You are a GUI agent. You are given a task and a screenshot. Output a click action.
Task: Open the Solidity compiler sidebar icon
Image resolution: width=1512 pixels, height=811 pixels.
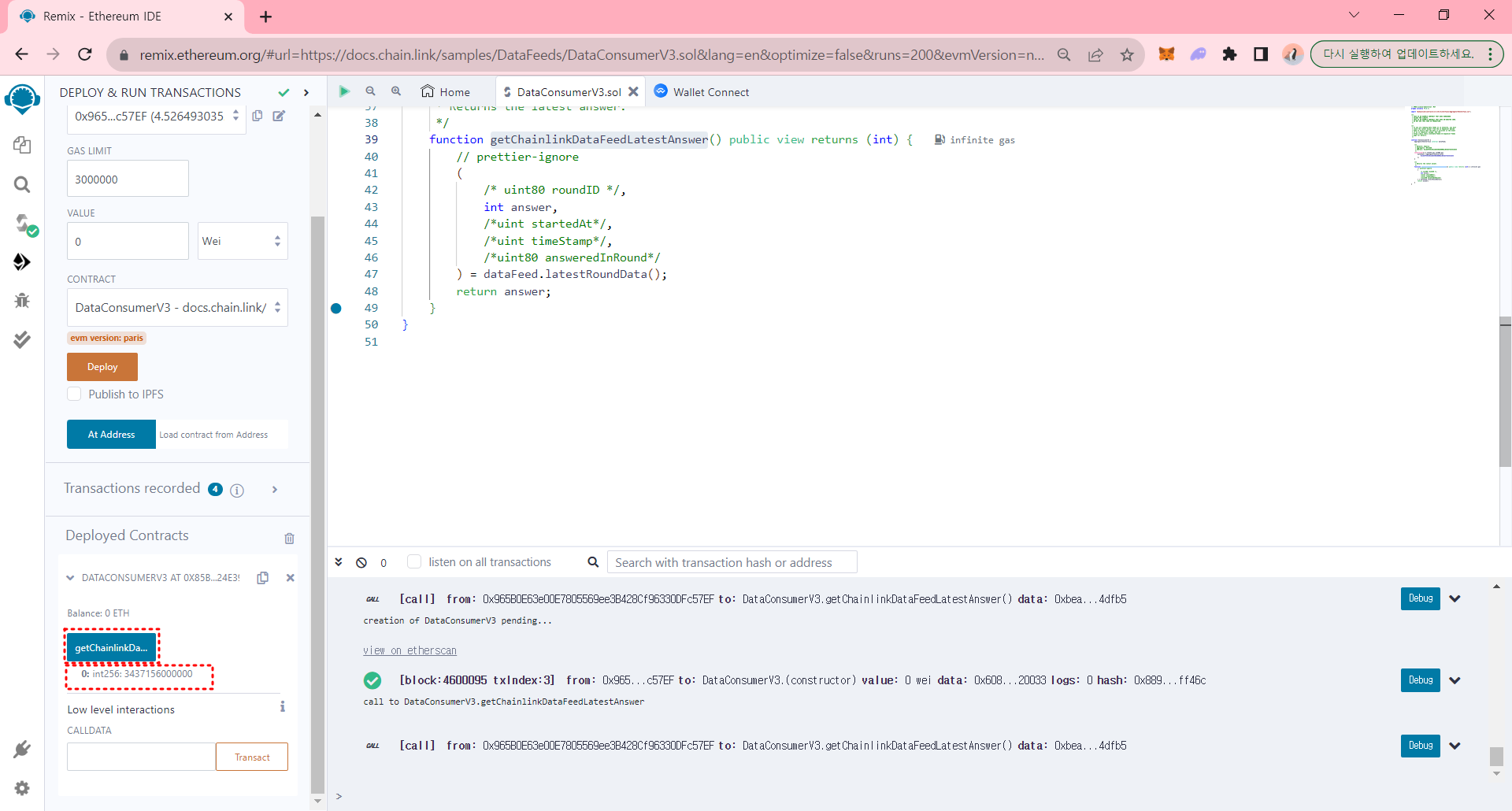pos(26,225)
